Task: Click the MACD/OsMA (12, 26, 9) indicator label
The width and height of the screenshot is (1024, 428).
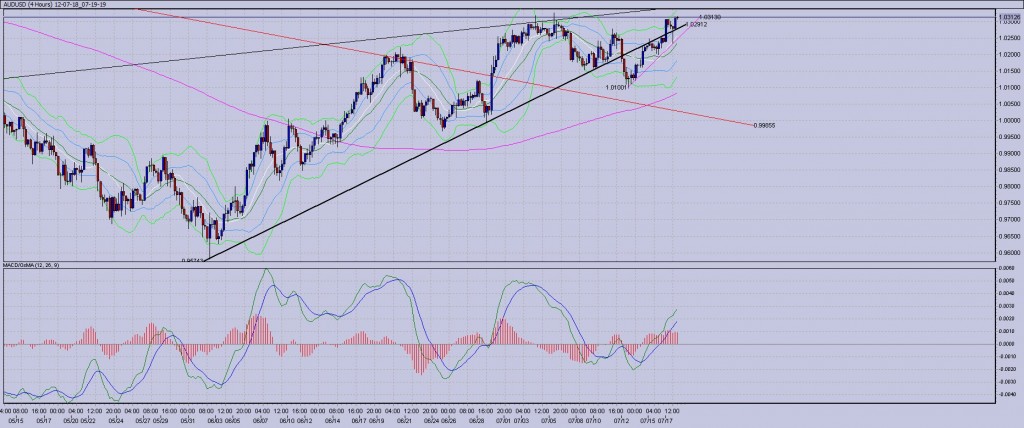Action: (40, 264)
